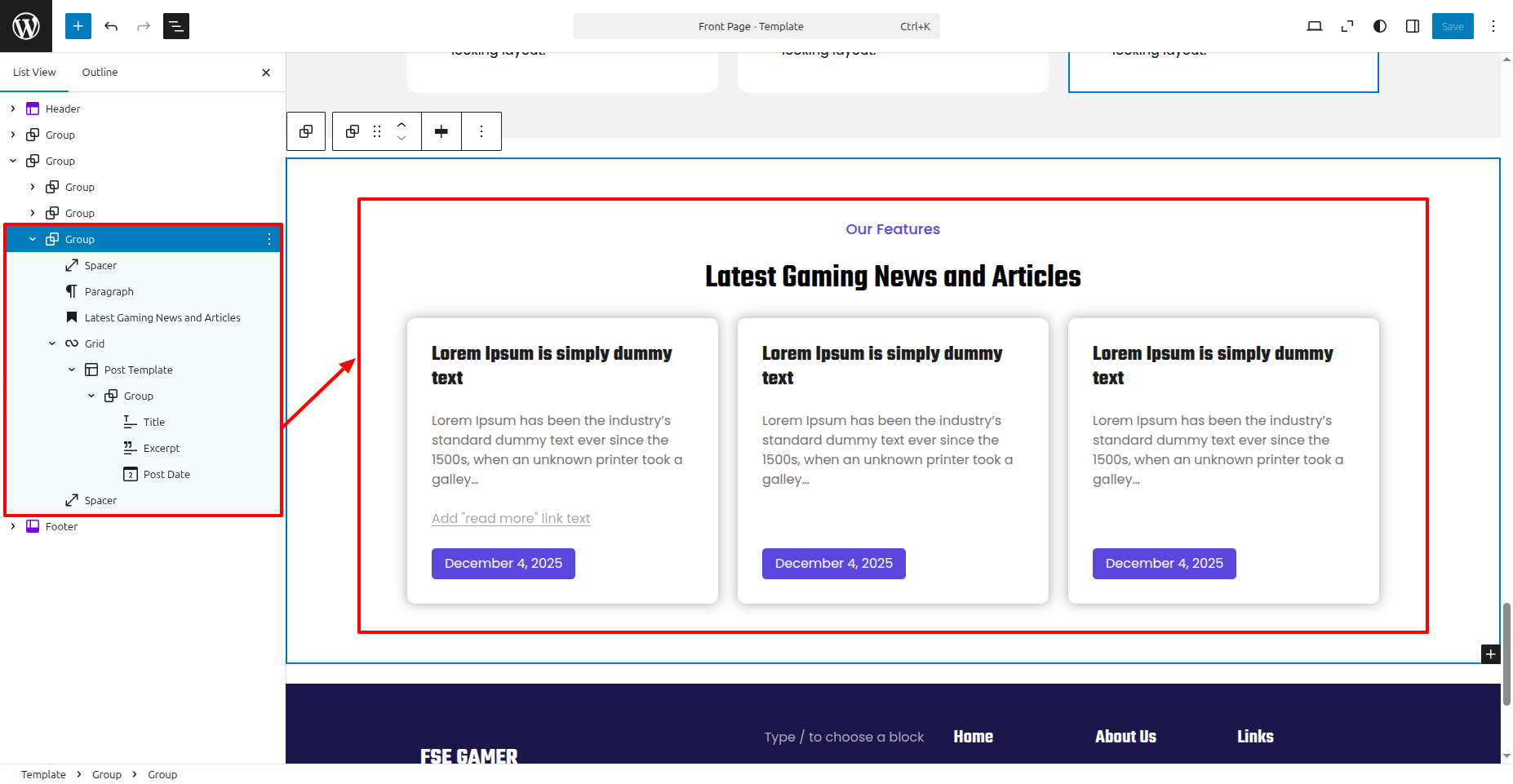Image resolution: width=1513 pixels, height=784 pixels.
Task: Open the device preview View icon
Action: (x=1314, y=26)
